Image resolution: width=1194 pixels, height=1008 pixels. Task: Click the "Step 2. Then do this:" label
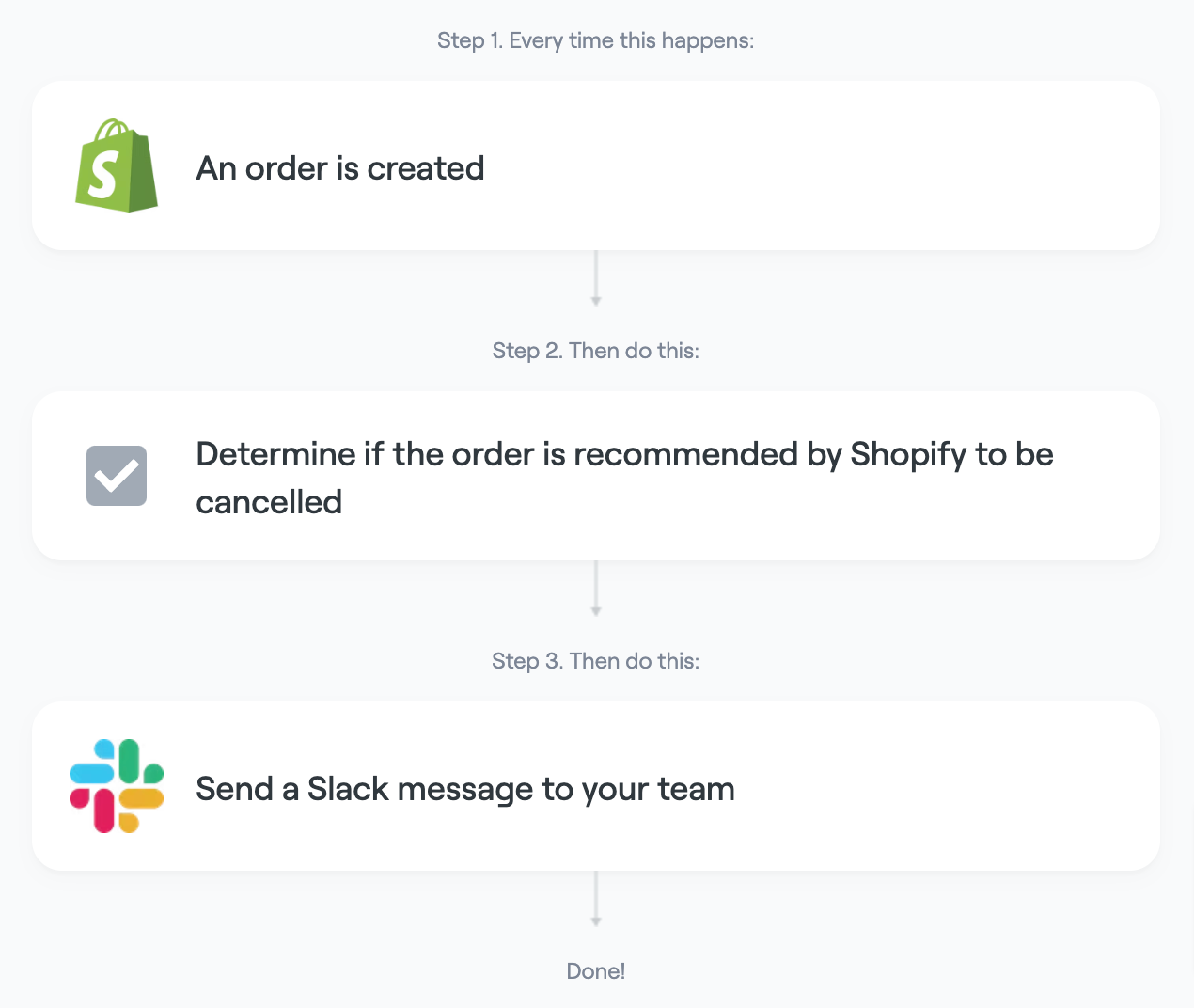pos(596,351)
